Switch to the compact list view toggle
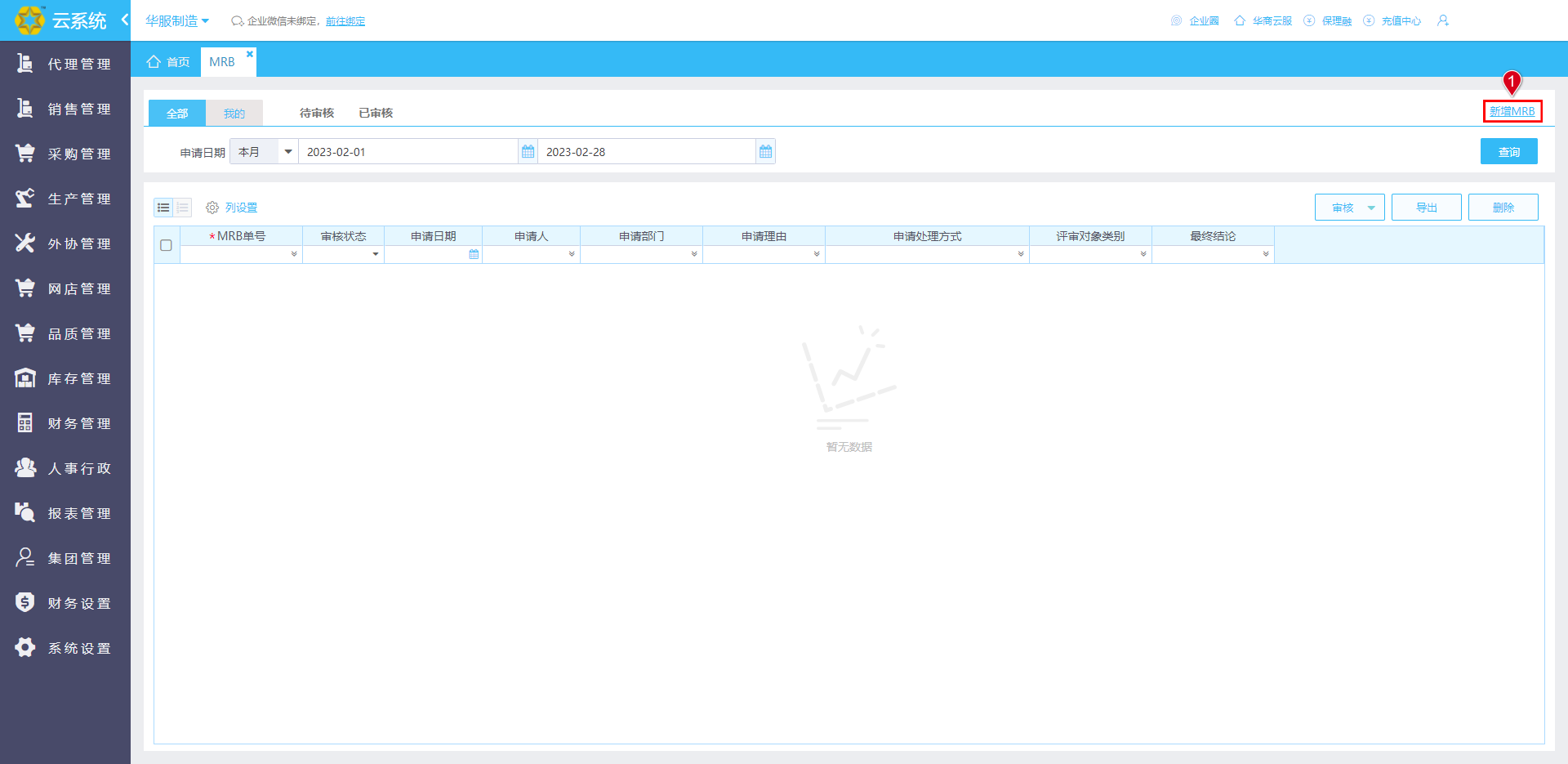 pos(182,208)
